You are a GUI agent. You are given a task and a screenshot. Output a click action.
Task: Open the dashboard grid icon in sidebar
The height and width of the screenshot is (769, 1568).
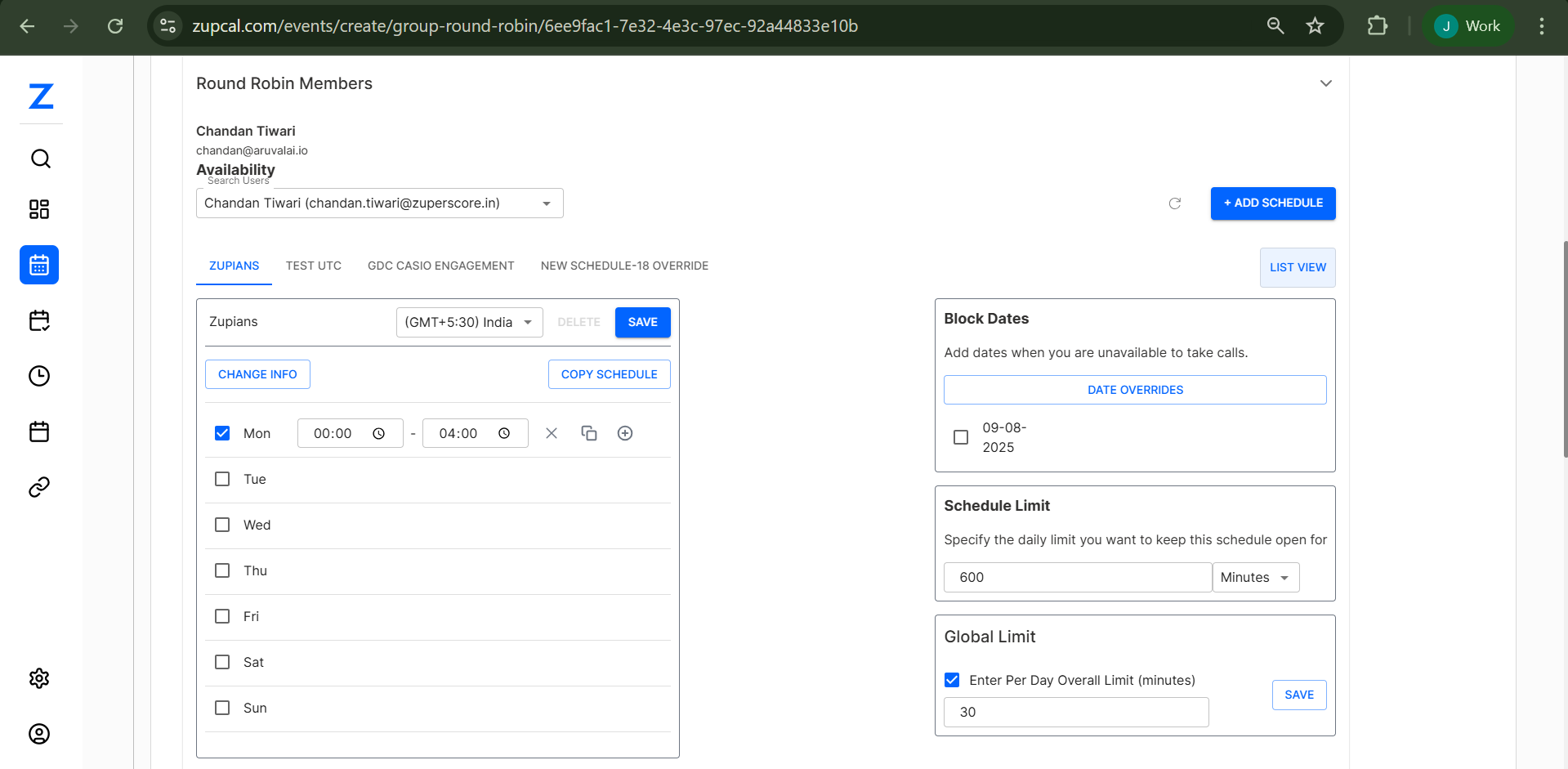(x=39, y=209)
